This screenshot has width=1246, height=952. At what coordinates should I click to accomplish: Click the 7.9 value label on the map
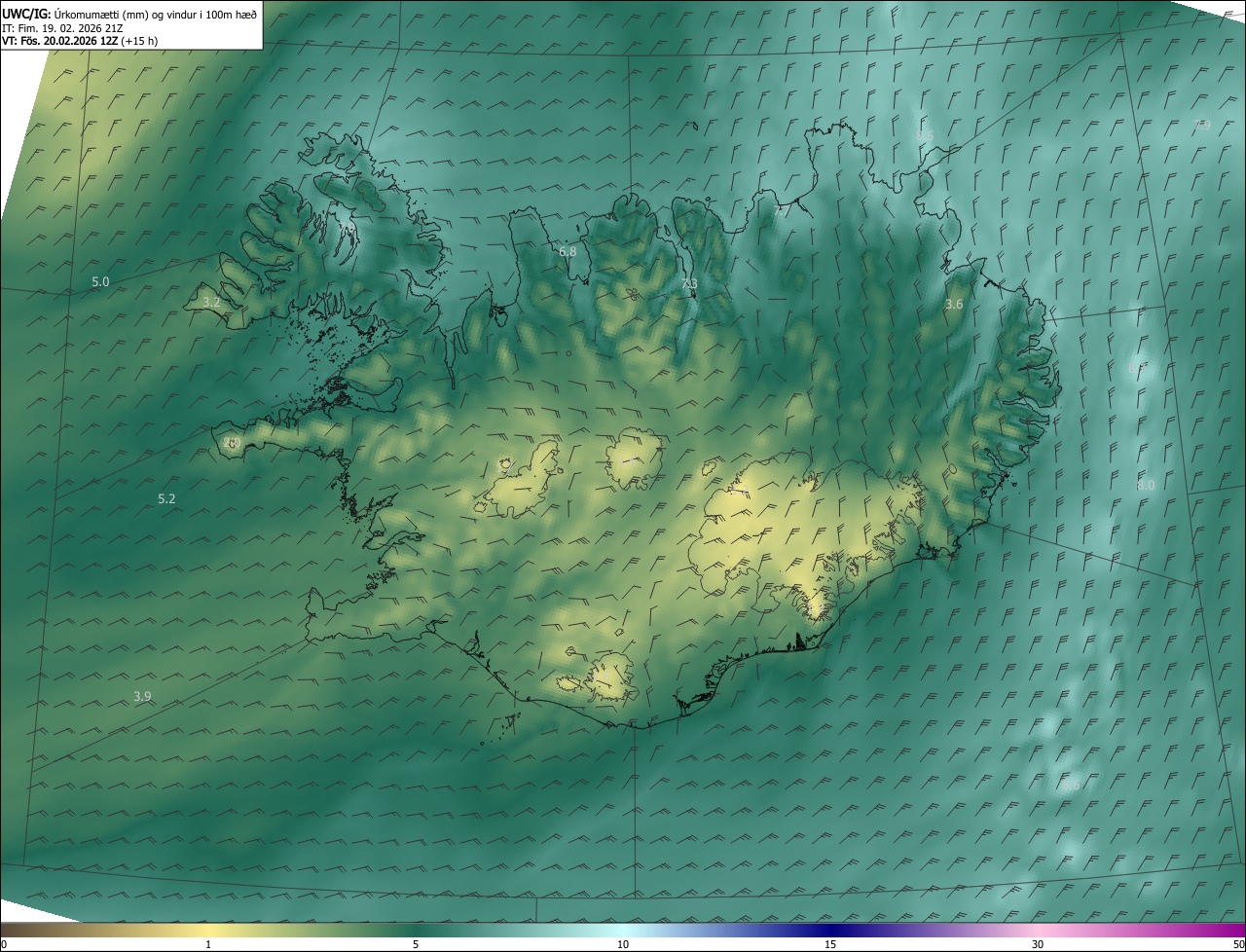coord(1202,125)
